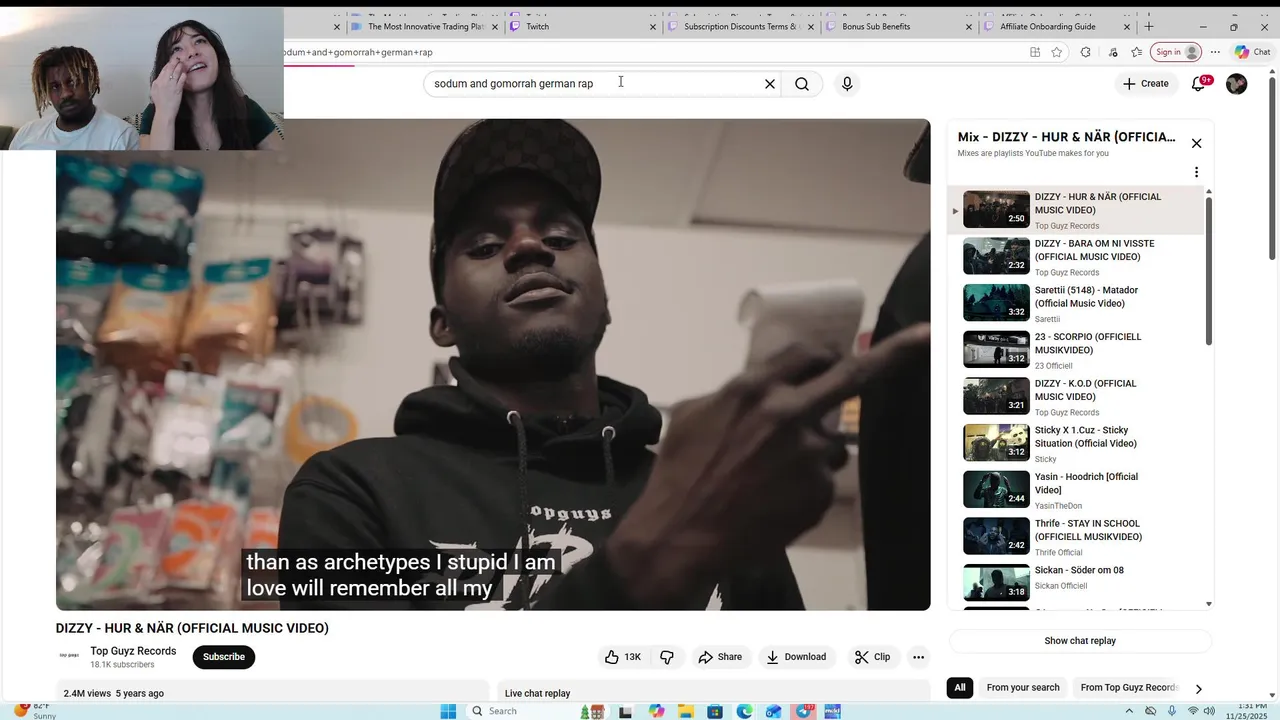Start voice search with the microphone icon
This screenshot has width=1280, height=720.
[847, 84]
